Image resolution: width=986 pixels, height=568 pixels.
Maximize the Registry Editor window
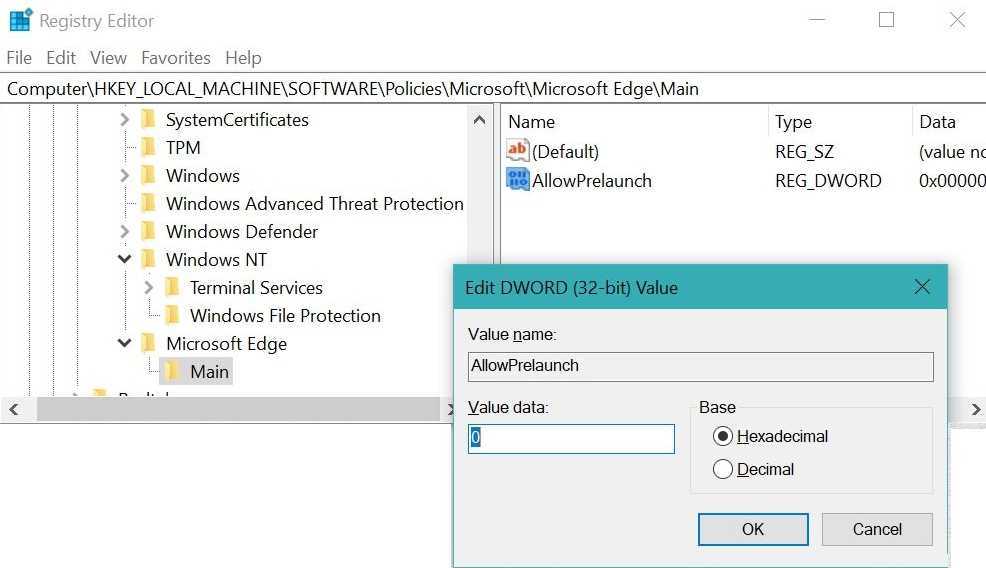click(887, 19)
